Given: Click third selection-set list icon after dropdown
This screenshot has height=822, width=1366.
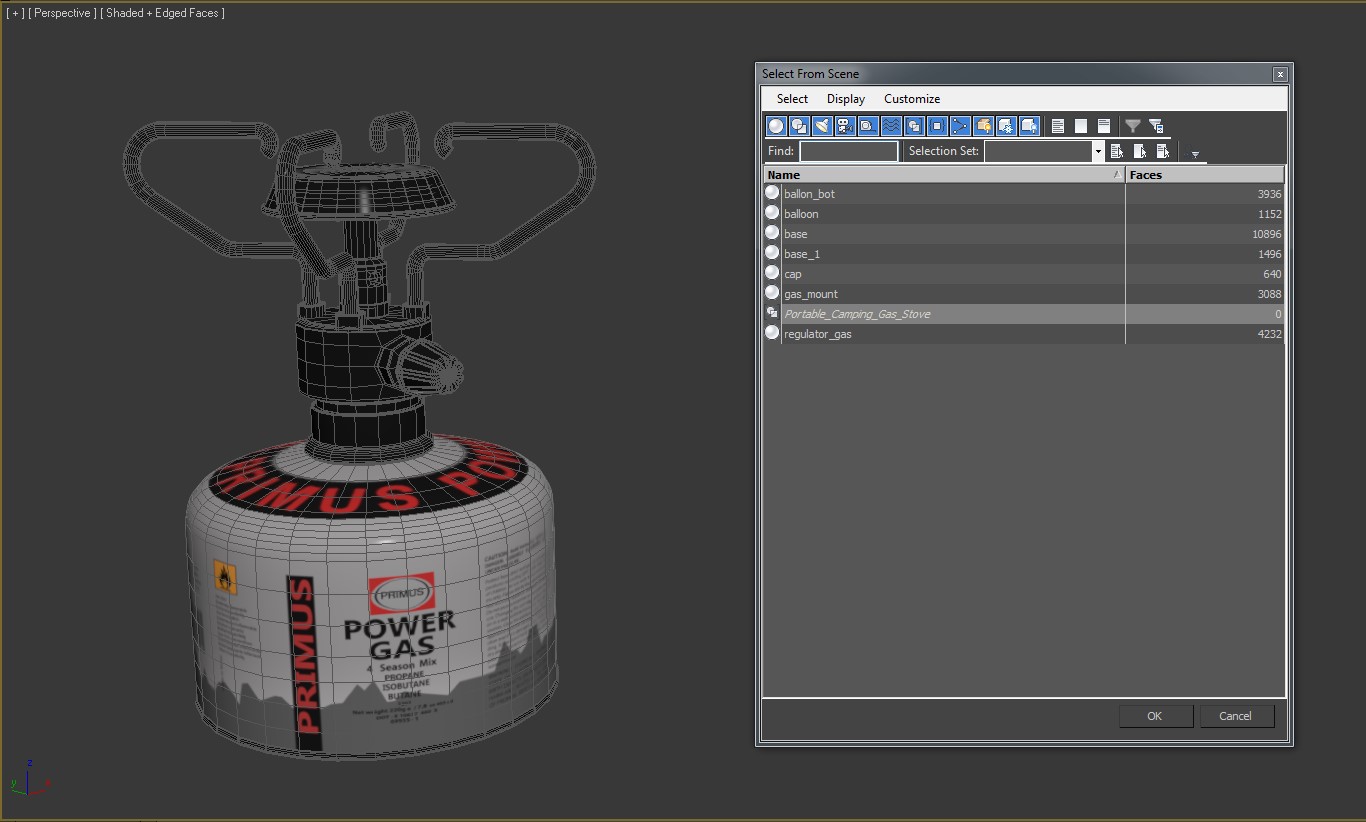Looking at the screenshot, I should coord(1163,151).
